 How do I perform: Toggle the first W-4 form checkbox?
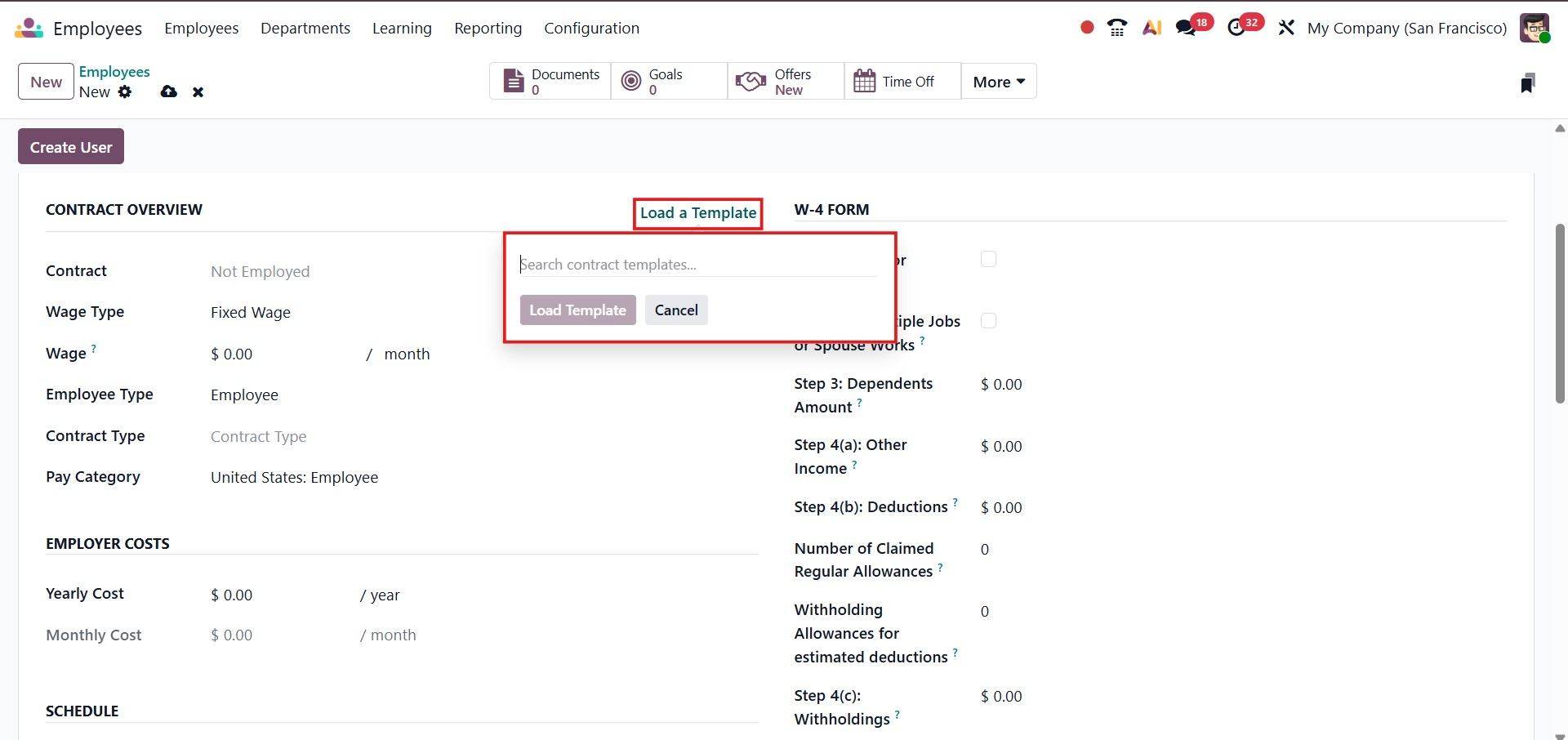pos(988,259)
